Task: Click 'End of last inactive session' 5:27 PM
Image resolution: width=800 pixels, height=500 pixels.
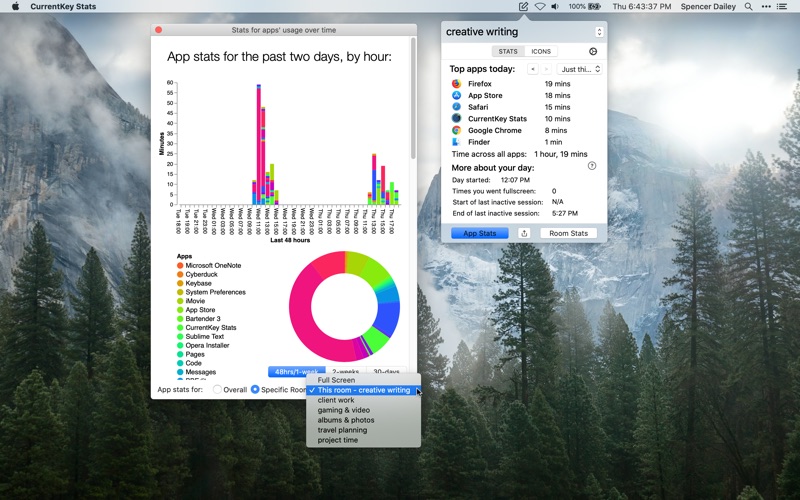Action: click(x=565, y=213)
